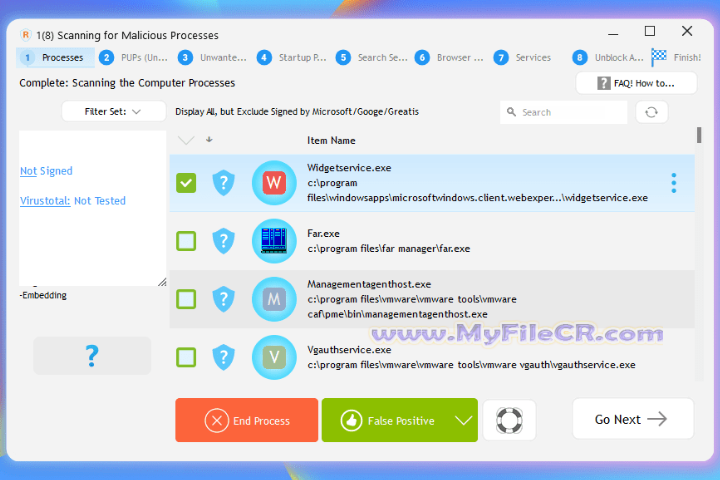Click the refresh scan icon button
Screen dimensions: 720x480
652,112
